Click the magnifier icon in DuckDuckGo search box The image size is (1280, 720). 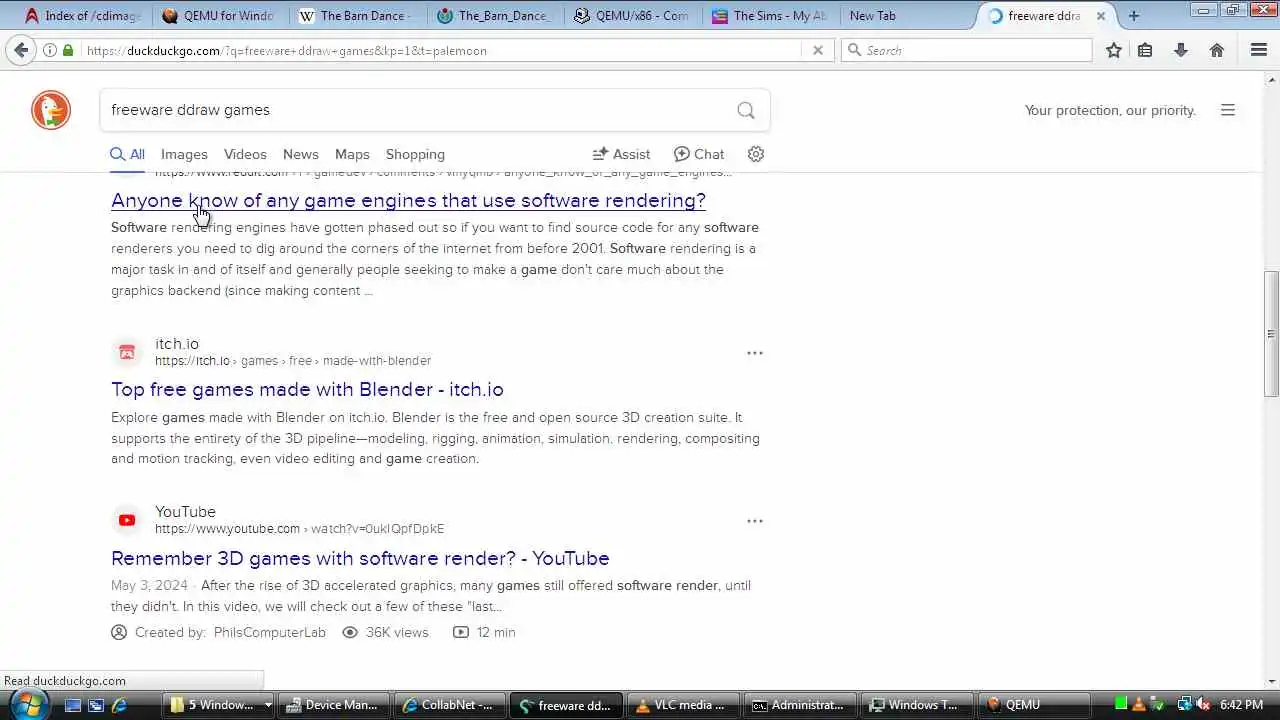tap(746, 110)
